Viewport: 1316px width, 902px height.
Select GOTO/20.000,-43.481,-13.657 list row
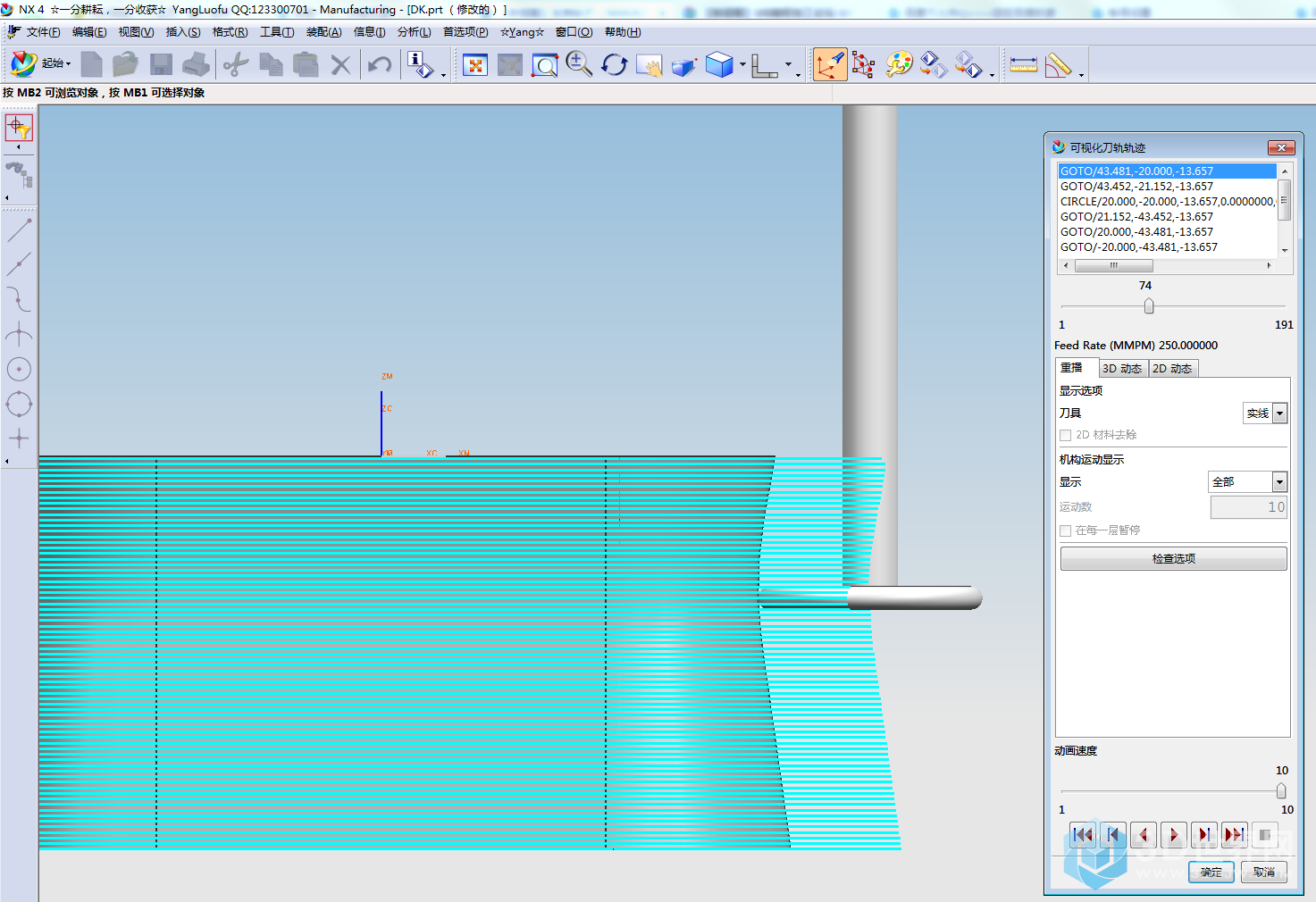pyautogui.click(x=1167, y=232)
